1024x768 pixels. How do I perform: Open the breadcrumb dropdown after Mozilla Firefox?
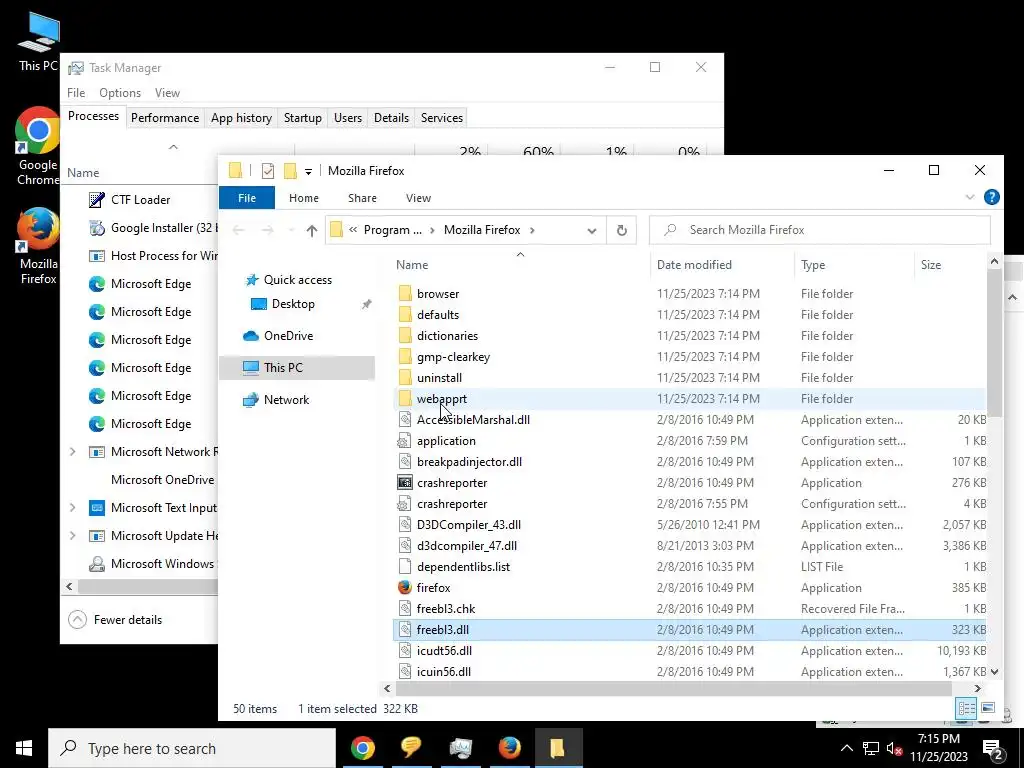pos(532,230)
